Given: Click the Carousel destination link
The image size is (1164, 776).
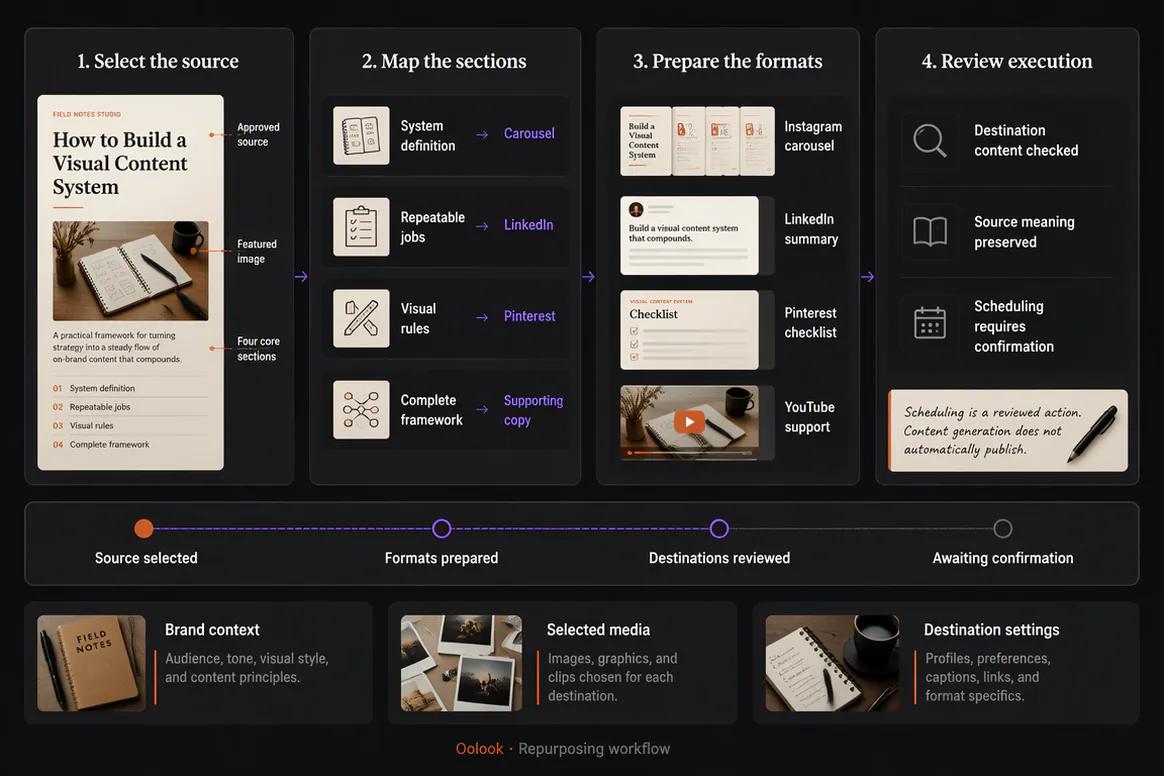Looking at the screenshot, I should coord(529,134).
